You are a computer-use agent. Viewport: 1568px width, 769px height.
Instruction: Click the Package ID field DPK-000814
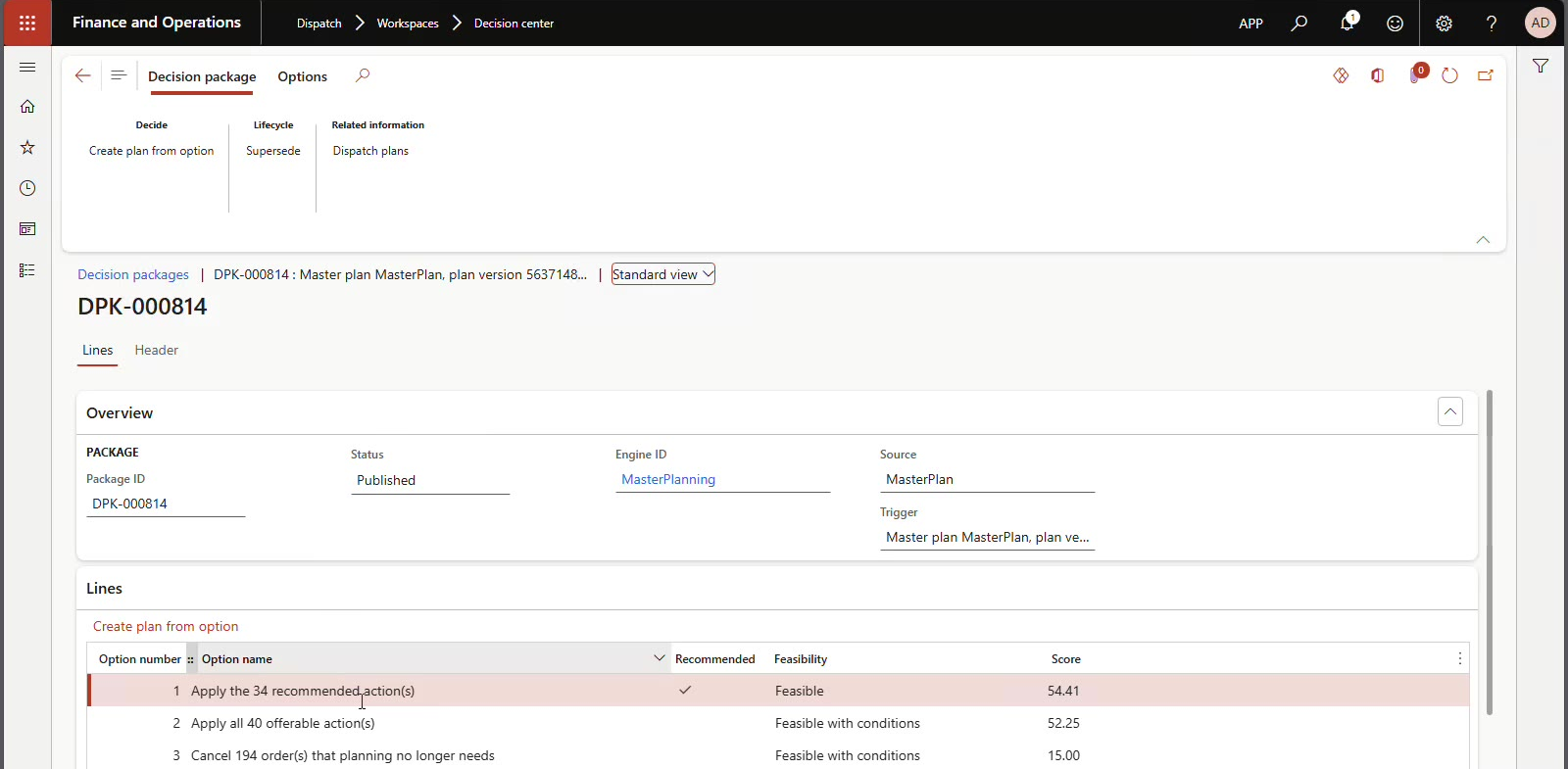[x=166, y=504]
